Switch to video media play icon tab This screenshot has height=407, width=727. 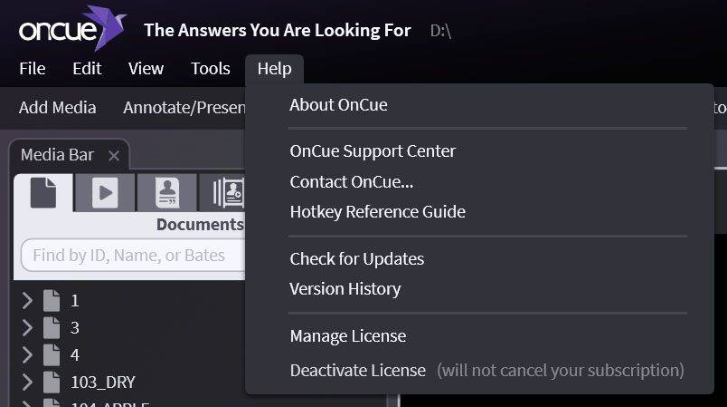105,192
